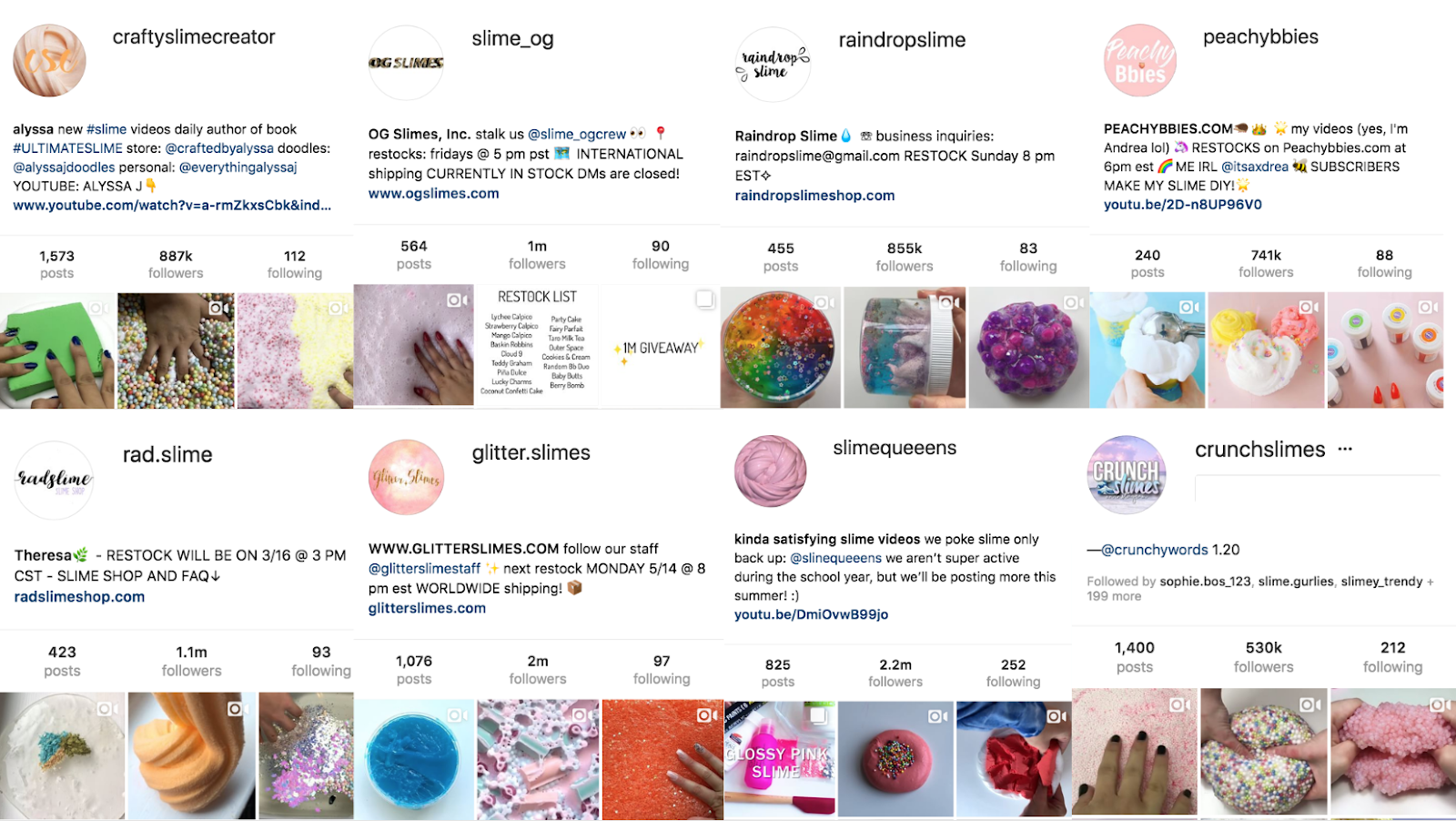The width and height of the screenshot is (1456, 821).
Task: Visit raindropslimeshop.com link
Action: click(x=814, y=195)
